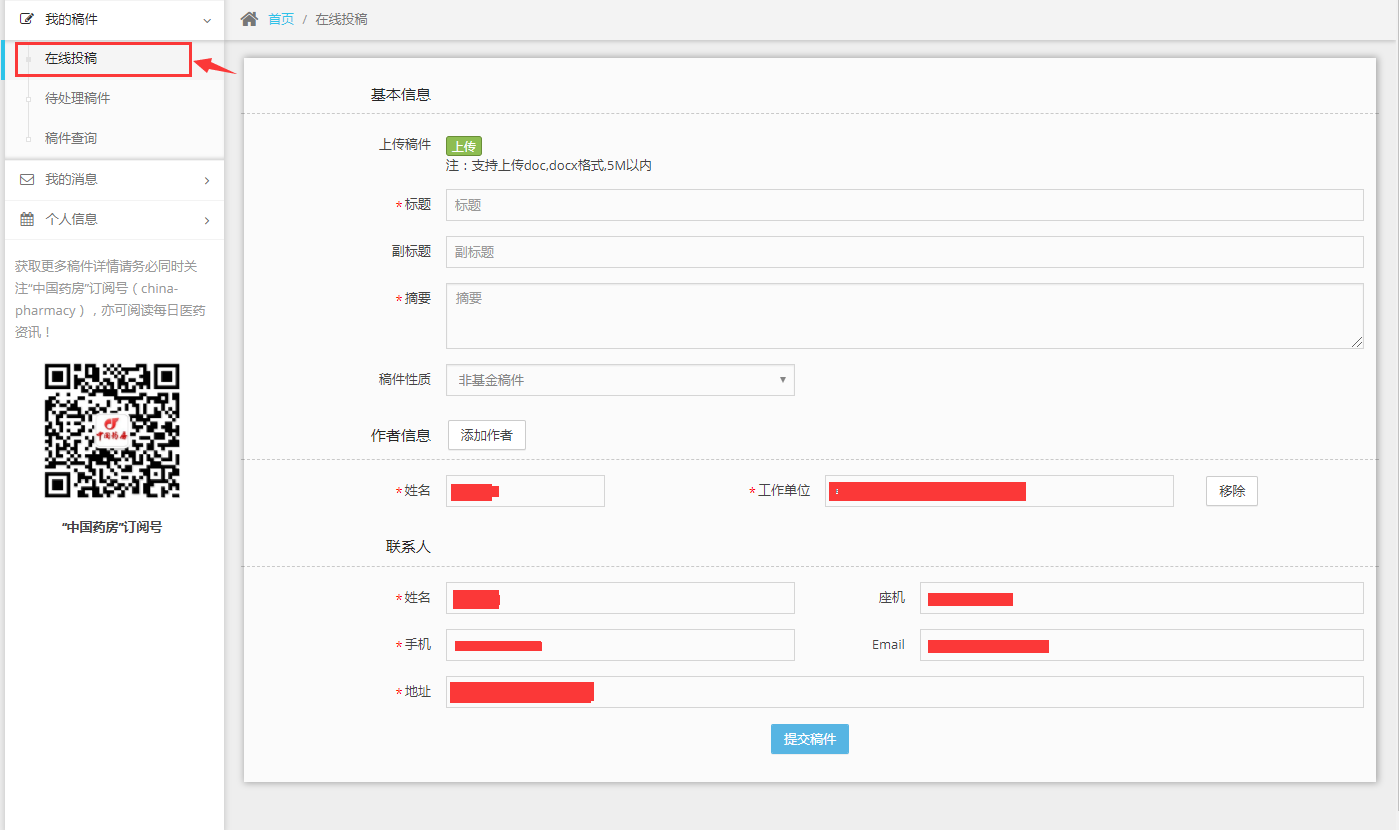Click the envelope icon beside 我的消息
This screenshot has width=1399, height=830.
point(27,180)
